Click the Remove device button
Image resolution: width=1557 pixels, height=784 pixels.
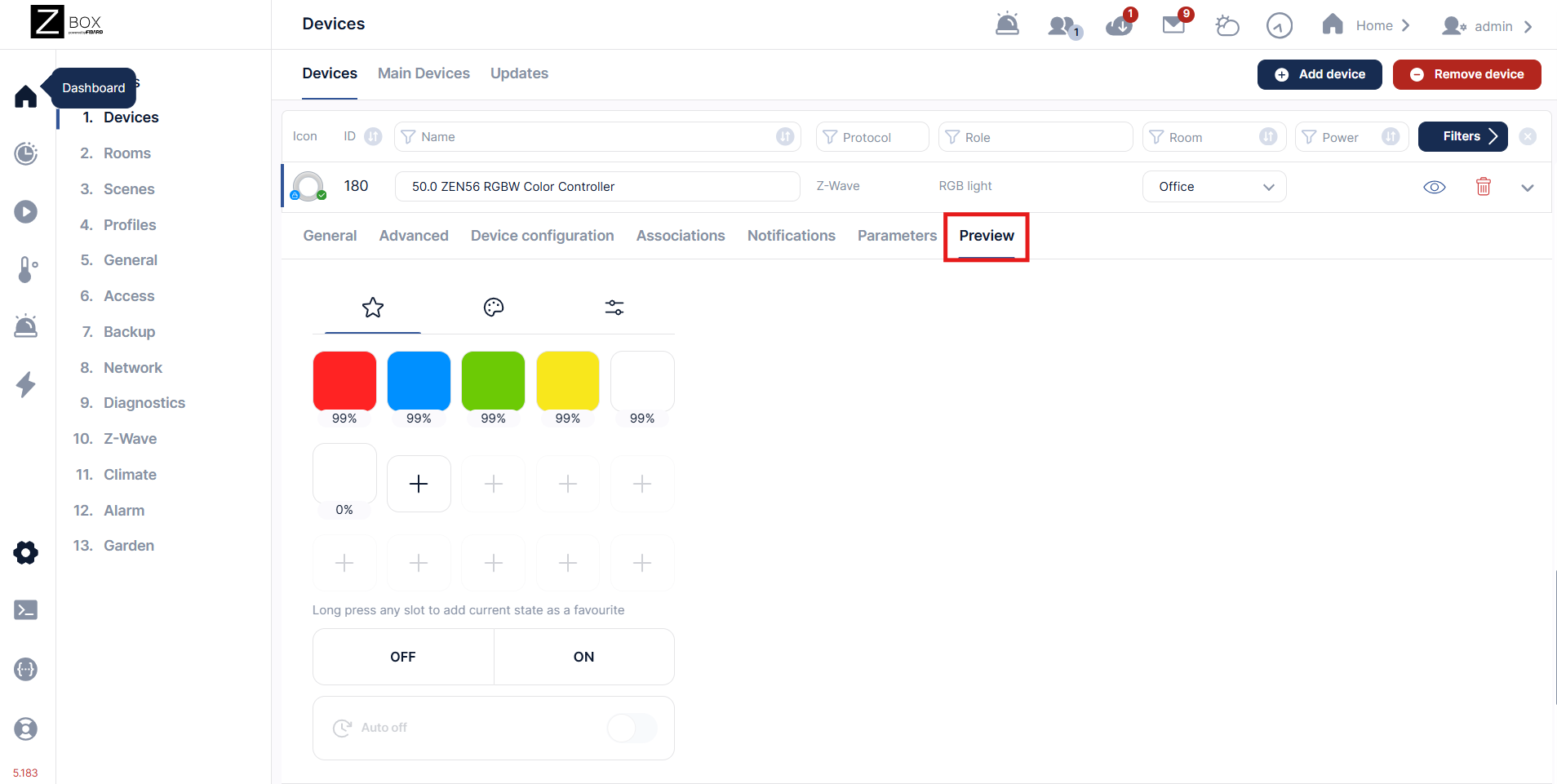[1466, 74]
